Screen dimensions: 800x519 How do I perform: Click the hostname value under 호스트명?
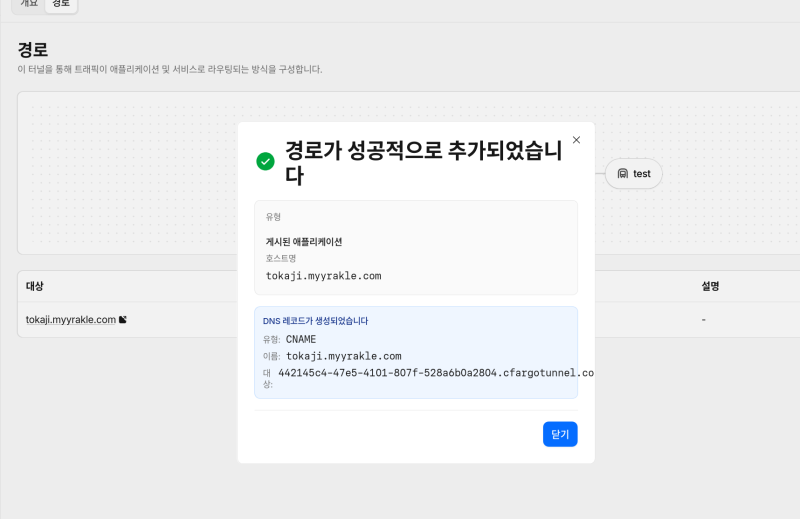pyautogui.click(x=323, y=276)
